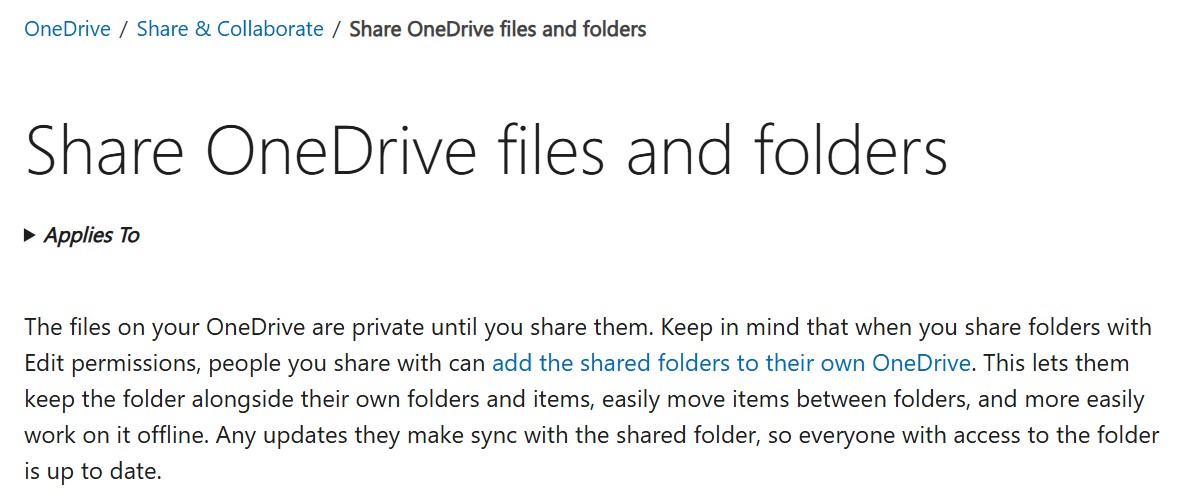Click the first breadcrumb slash separator

[x=123, y=29]
